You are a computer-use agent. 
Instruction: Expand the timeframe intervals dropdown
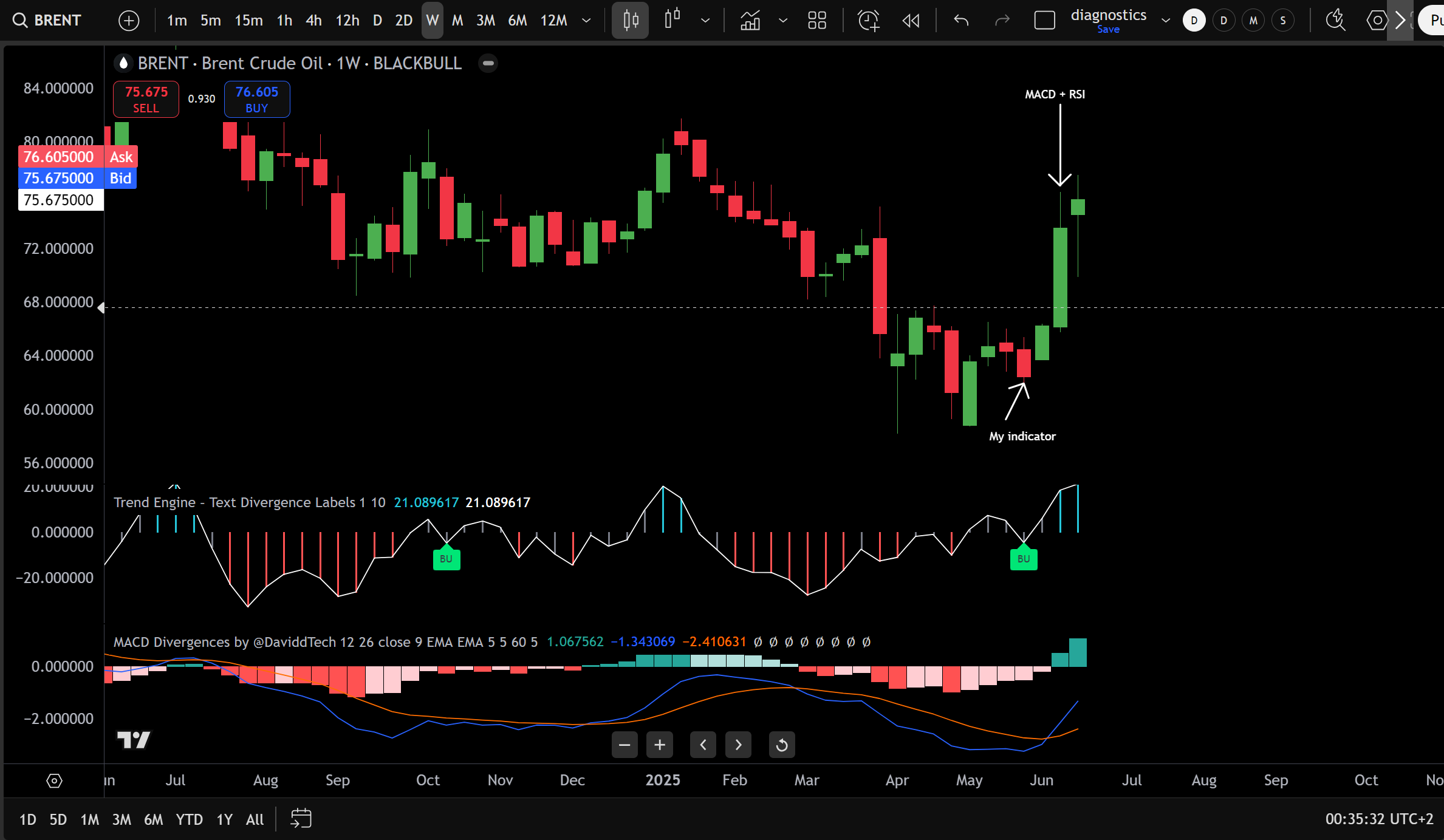586,21
